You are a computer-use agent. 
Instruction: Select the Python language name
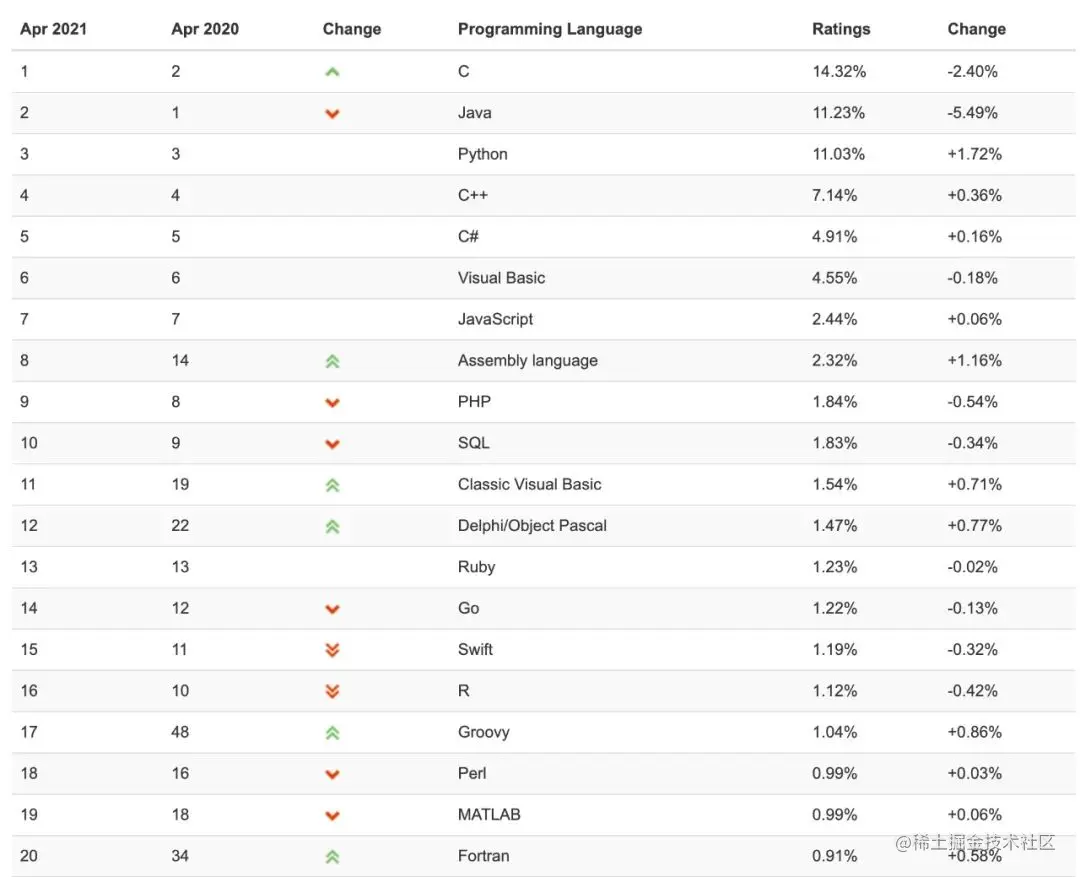pyautogui.click(x=482, y=154)
